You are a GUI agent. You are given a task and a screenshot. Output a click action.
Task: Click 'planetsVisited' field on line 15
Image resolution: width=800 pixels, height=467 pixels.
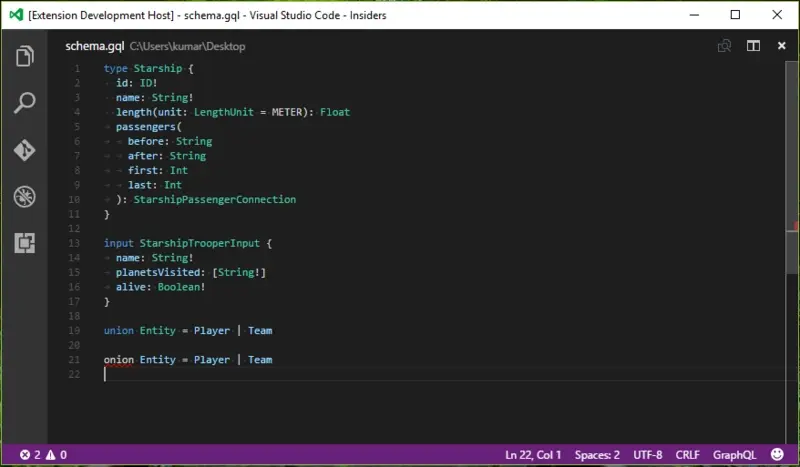point(158,273)
